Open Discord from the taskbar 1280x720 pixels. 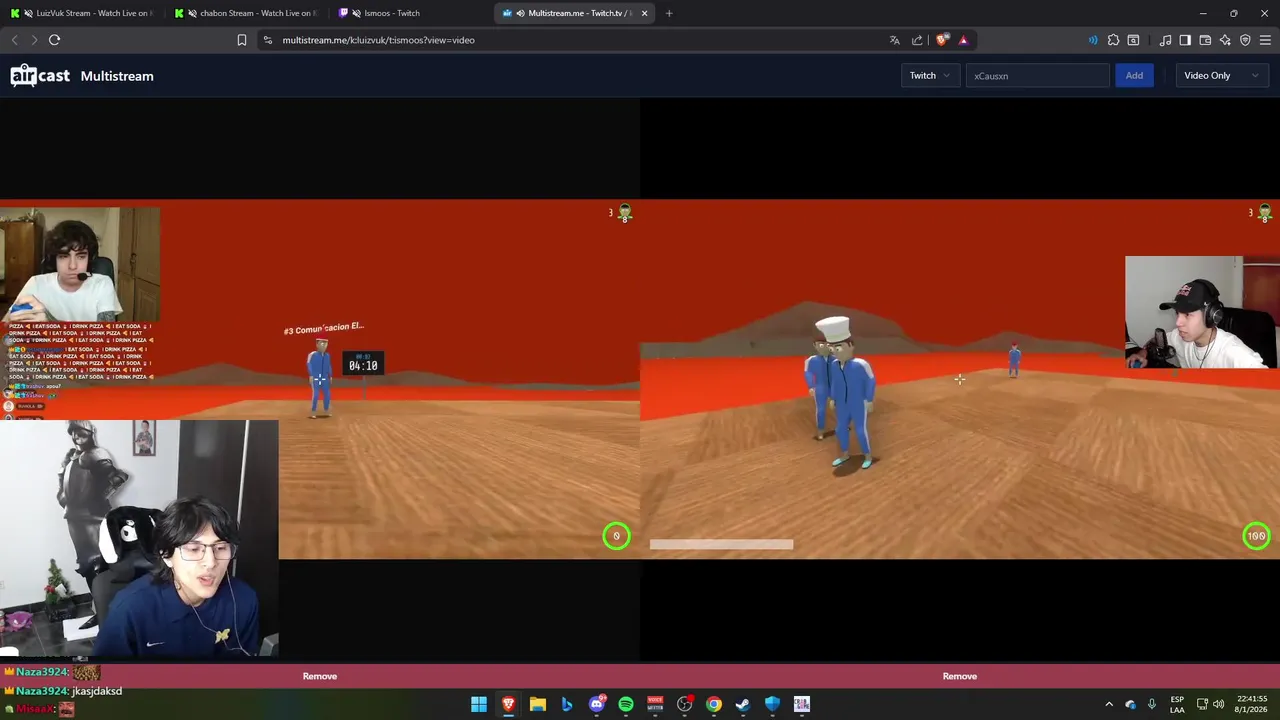[597, 704]
